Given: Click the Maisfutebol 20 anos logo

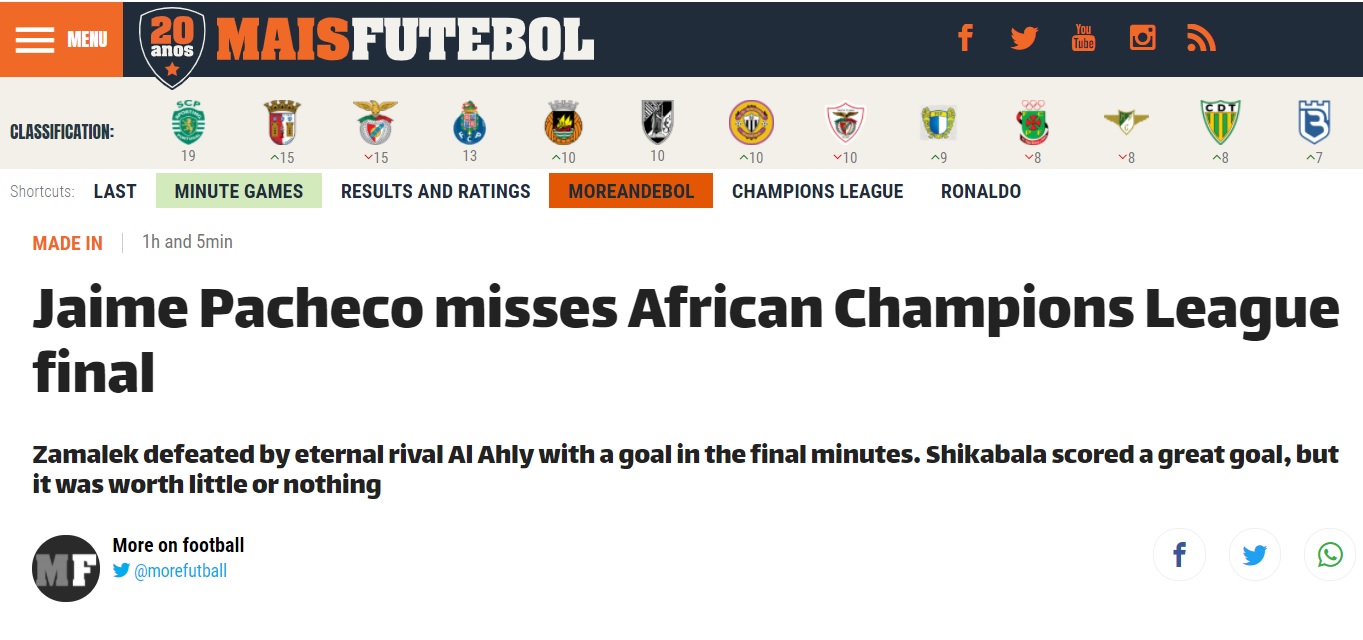Looking at the screenshot, I should 367,43.
